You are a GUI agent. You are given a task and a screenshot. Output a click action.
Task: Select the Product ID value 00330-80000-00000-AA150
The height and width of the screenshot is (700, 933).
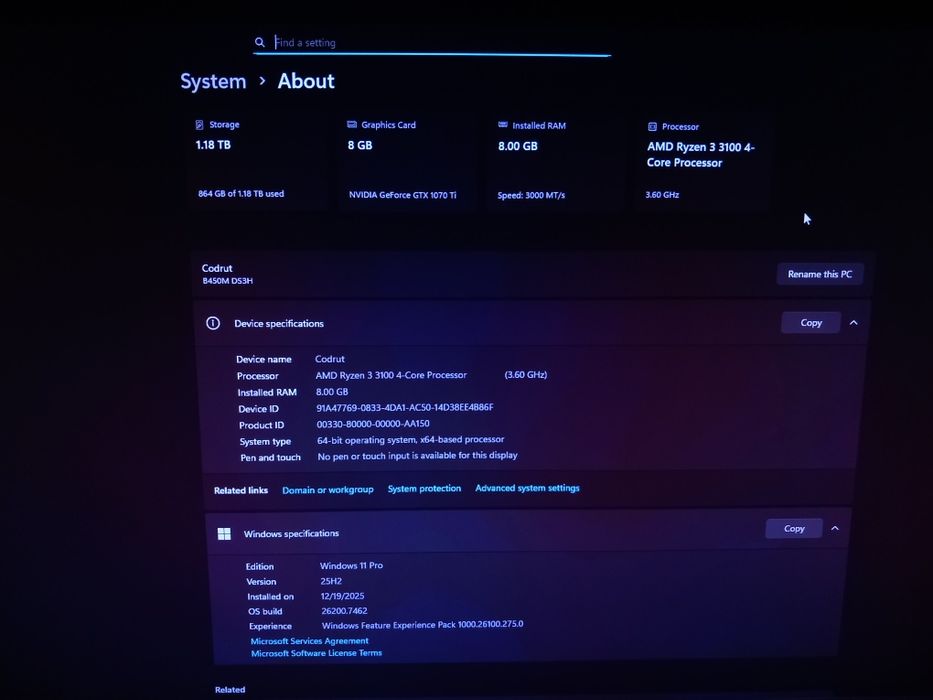[373, 424]
